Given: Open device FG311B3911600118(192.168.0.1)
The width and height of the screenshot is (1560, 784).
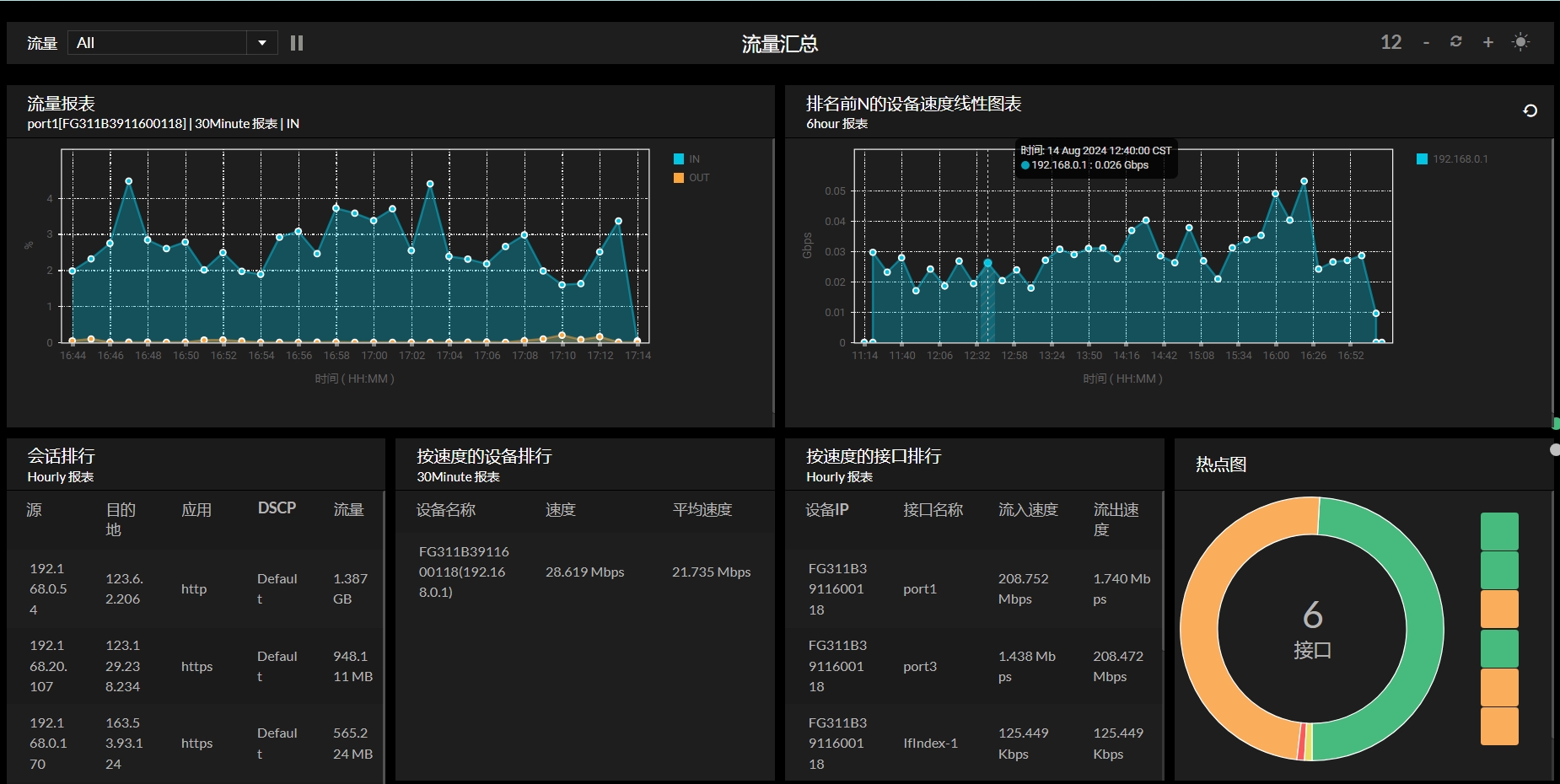Looking at the screenshot, I should 464,572.
